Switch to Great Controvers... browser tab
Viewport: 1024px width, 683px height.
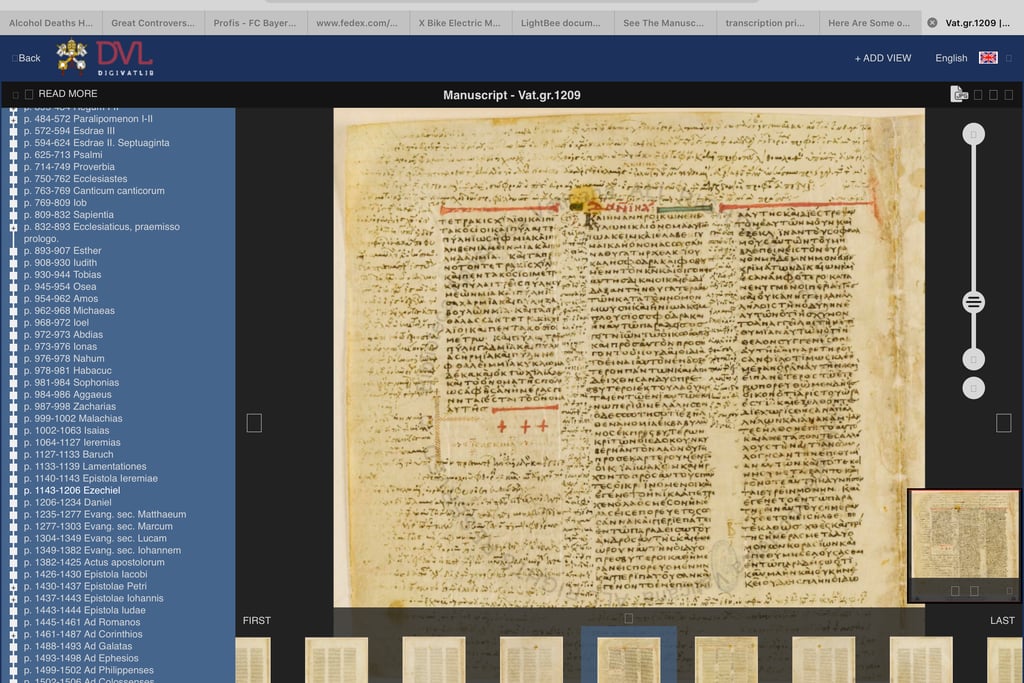pos(153,23)
